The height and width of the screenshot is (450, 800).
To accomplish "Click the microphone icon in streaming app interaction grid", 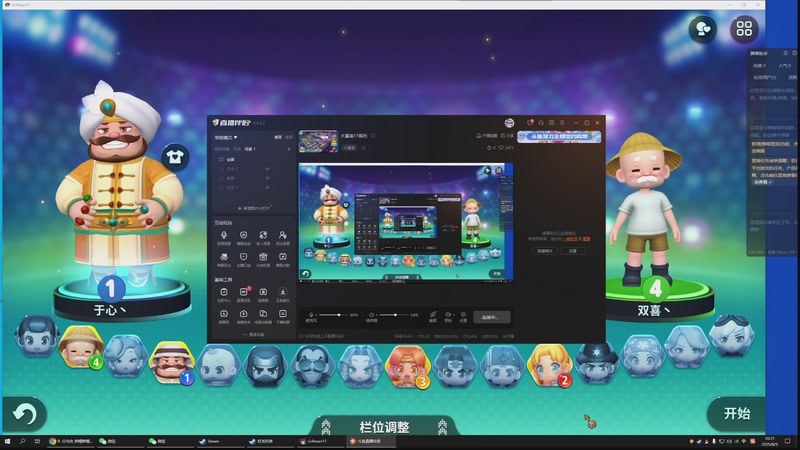I will coord(223,237).
